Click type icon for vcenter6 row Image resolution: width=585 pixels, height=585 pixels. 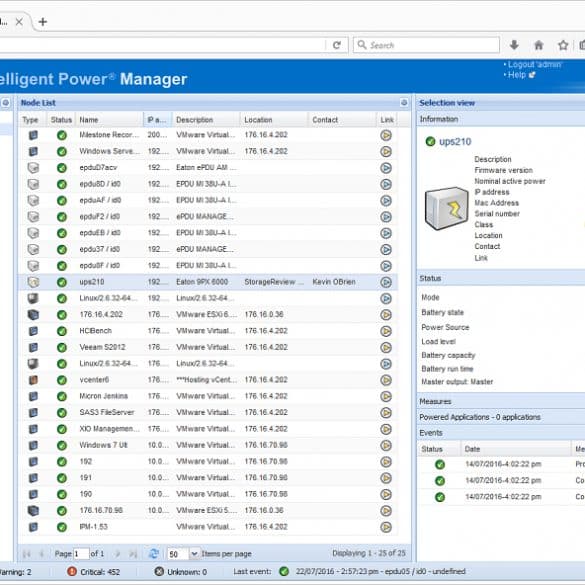33,380
